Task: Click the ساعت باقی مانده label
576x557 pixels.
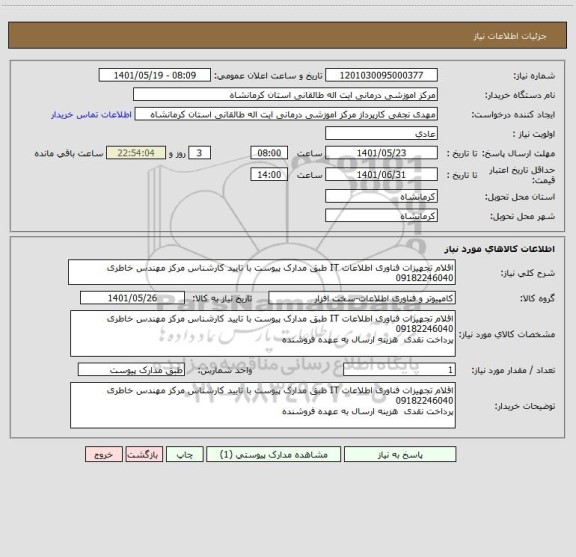Action: [69, 153]
